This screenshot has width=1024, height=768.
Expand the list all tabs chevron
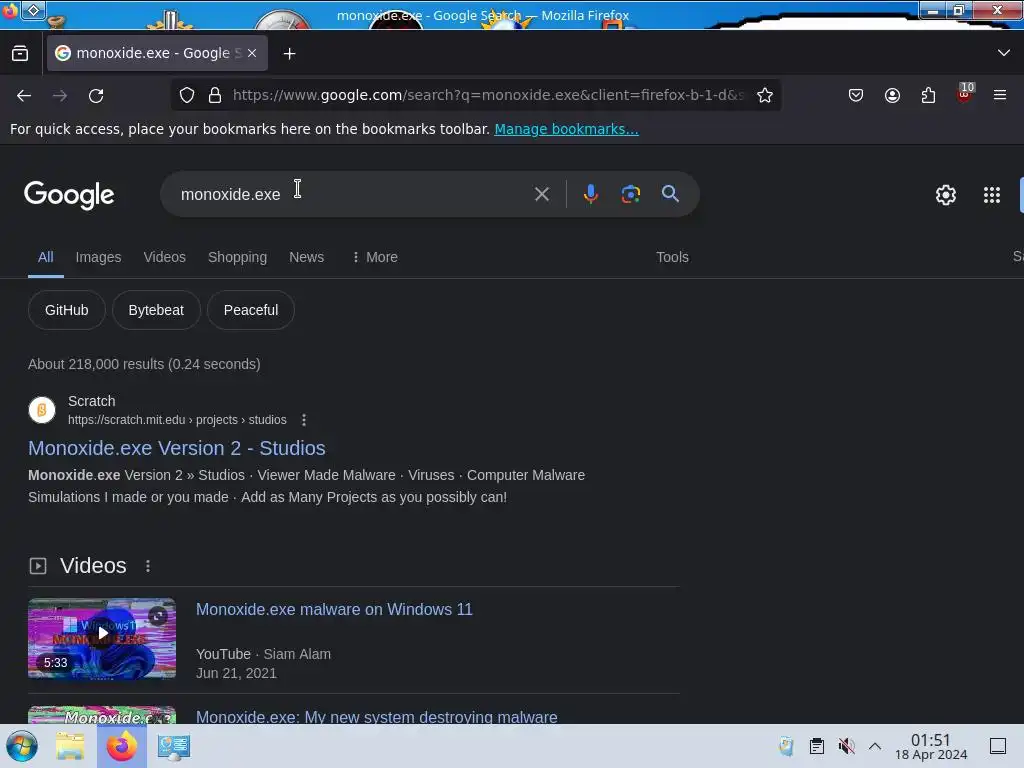pyautogui.click(x=1004, y=53)
